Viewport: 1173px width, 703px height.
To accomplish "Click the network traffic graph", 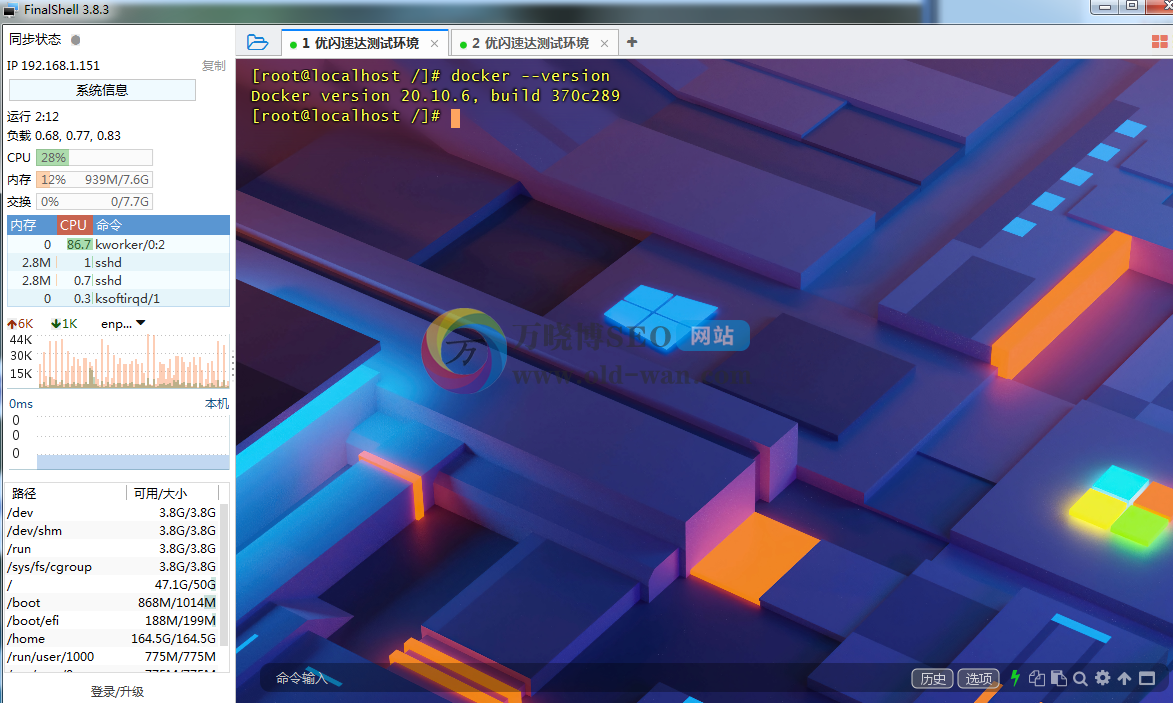I will pos(132,361).
